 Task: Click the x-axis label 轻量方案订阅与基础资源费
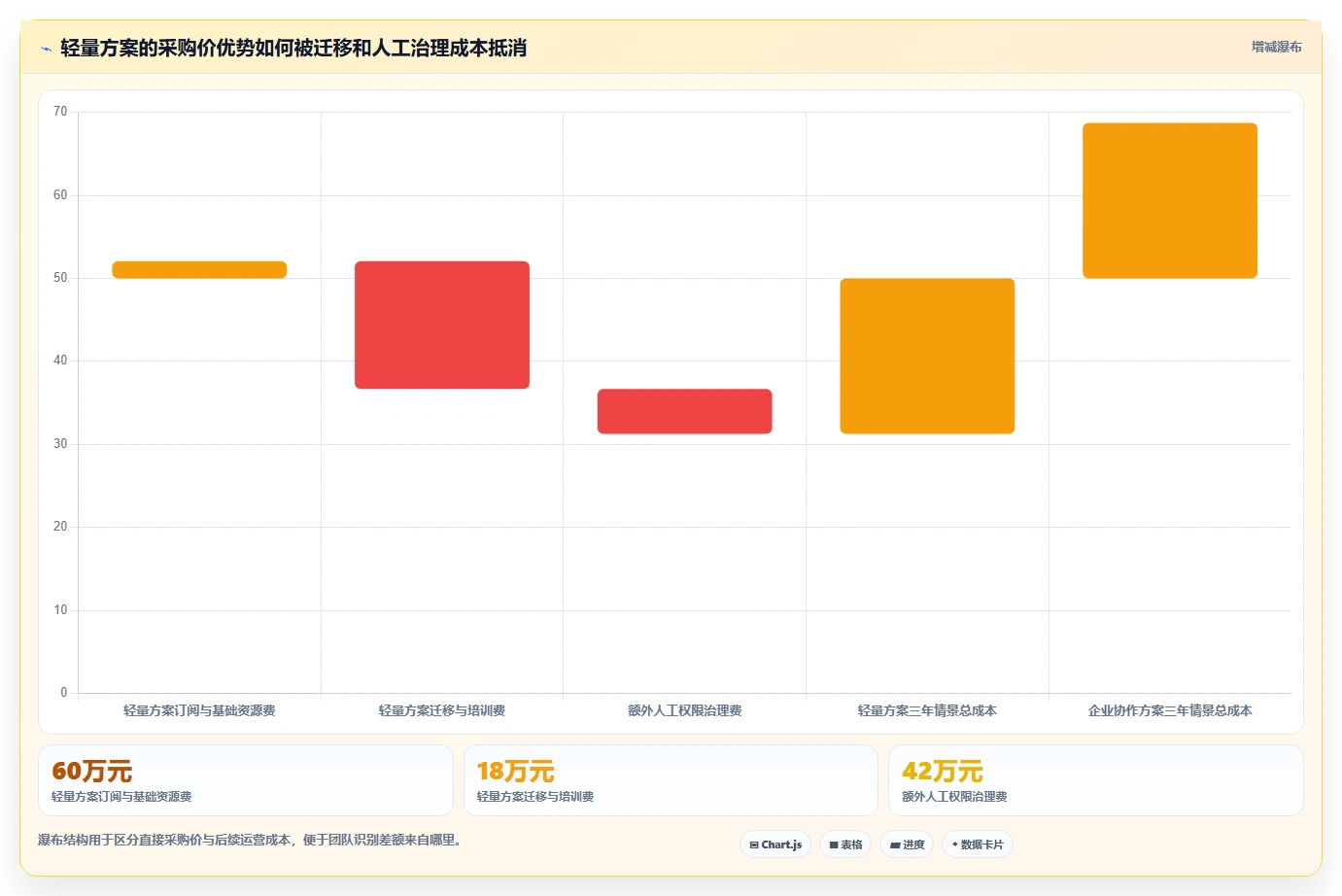199,710
